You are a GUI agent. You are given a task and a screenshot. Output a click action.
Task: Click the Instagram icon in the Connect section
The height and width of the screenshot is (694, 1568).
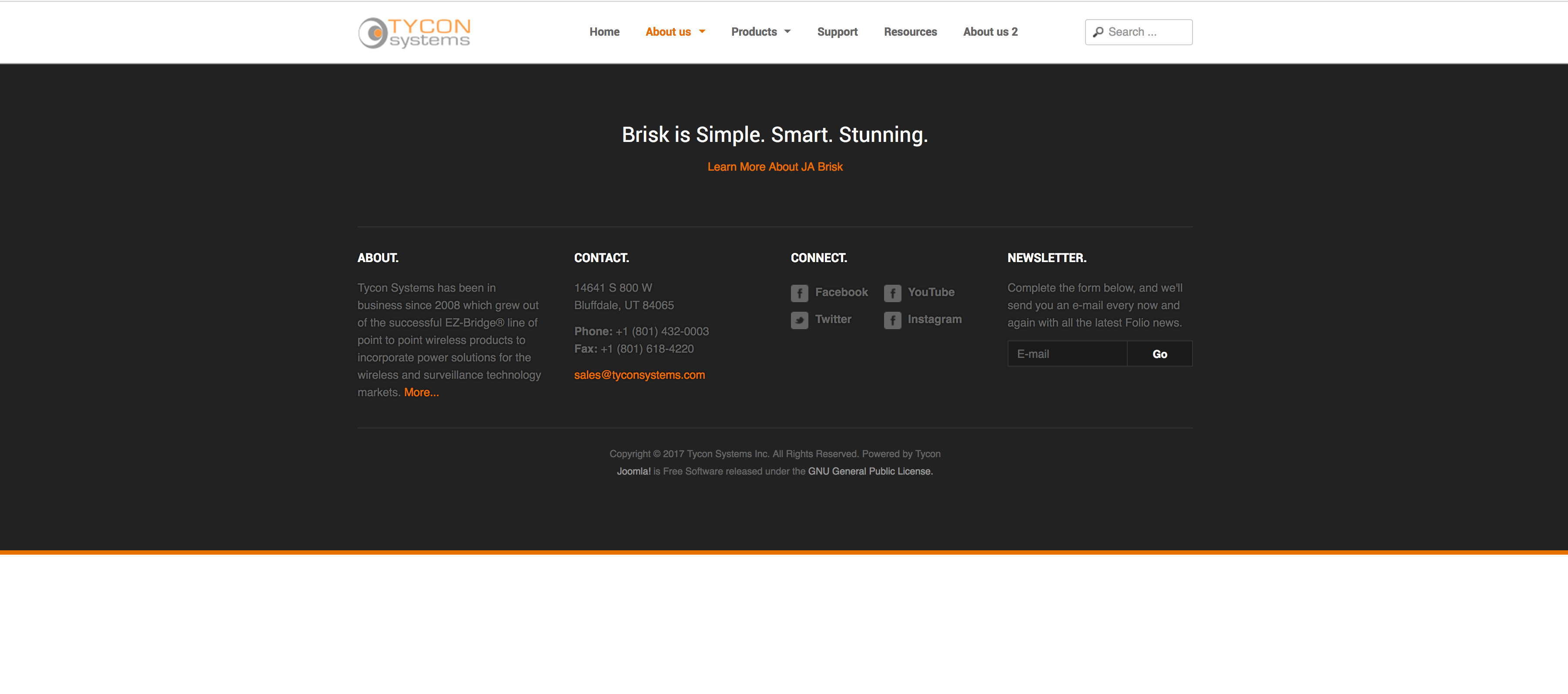892,320
